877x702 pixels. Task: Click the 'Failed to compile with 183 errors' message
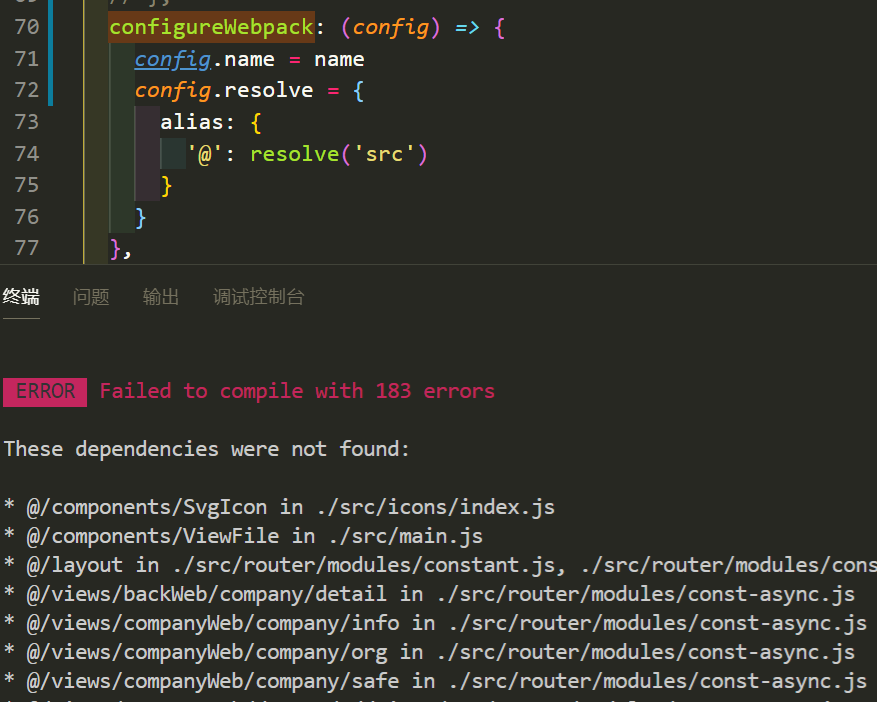click(x=297, y=391)
